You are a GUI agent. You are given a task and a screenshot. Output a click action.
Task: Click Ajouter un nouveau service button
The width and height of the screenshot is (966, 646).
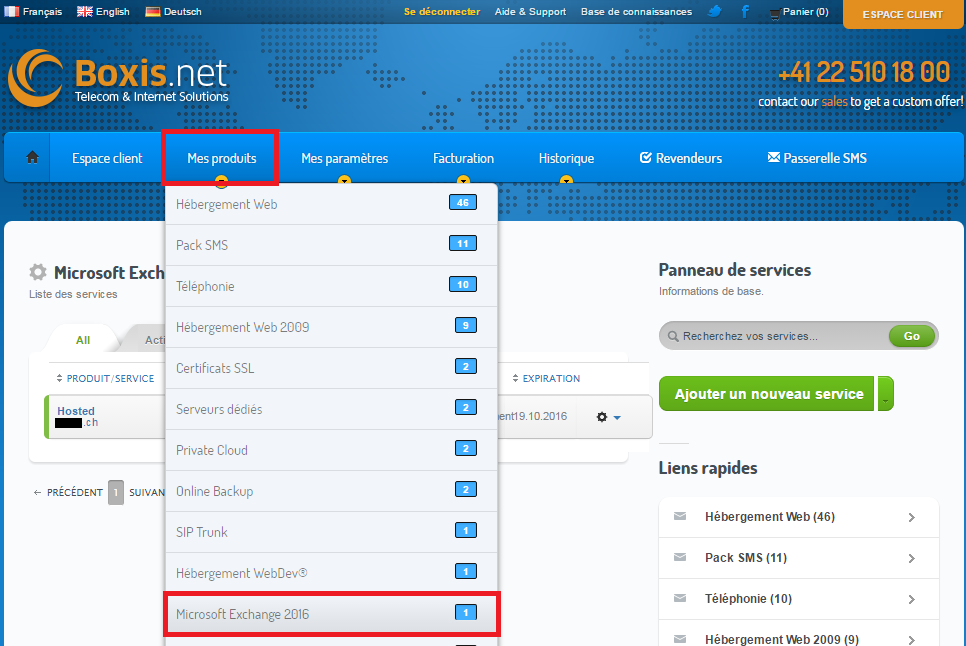click(766, 394)
